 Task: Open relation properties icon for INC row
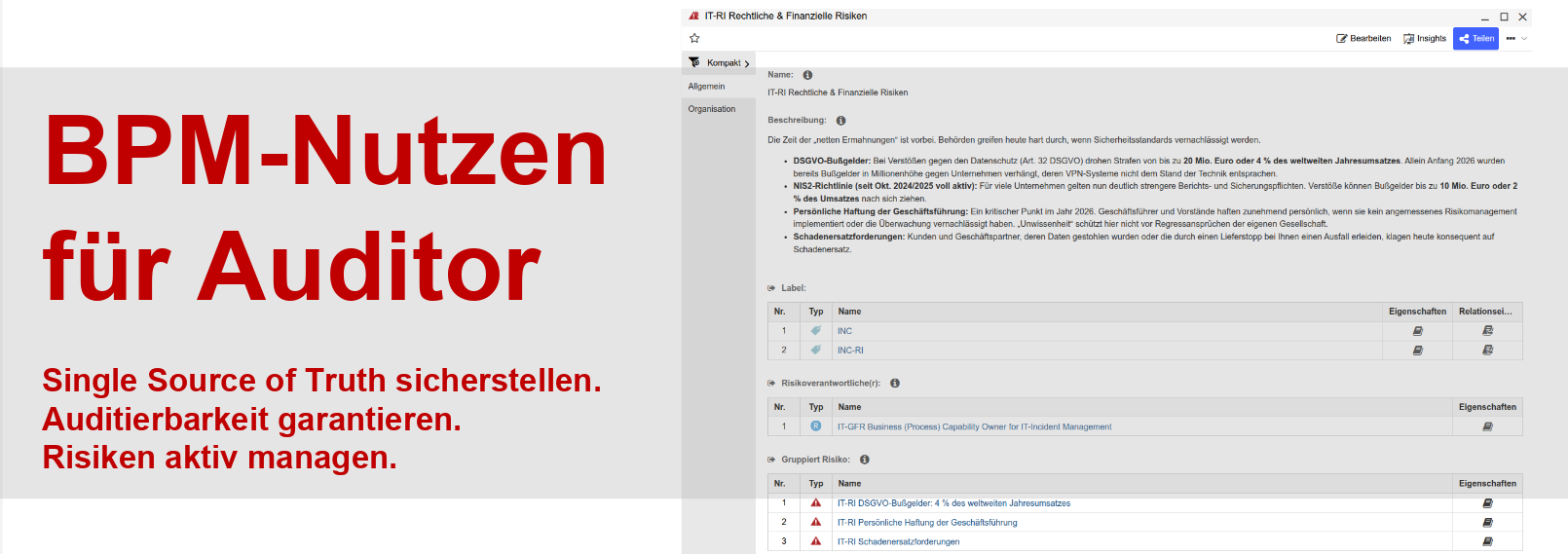coord(1487,331)
